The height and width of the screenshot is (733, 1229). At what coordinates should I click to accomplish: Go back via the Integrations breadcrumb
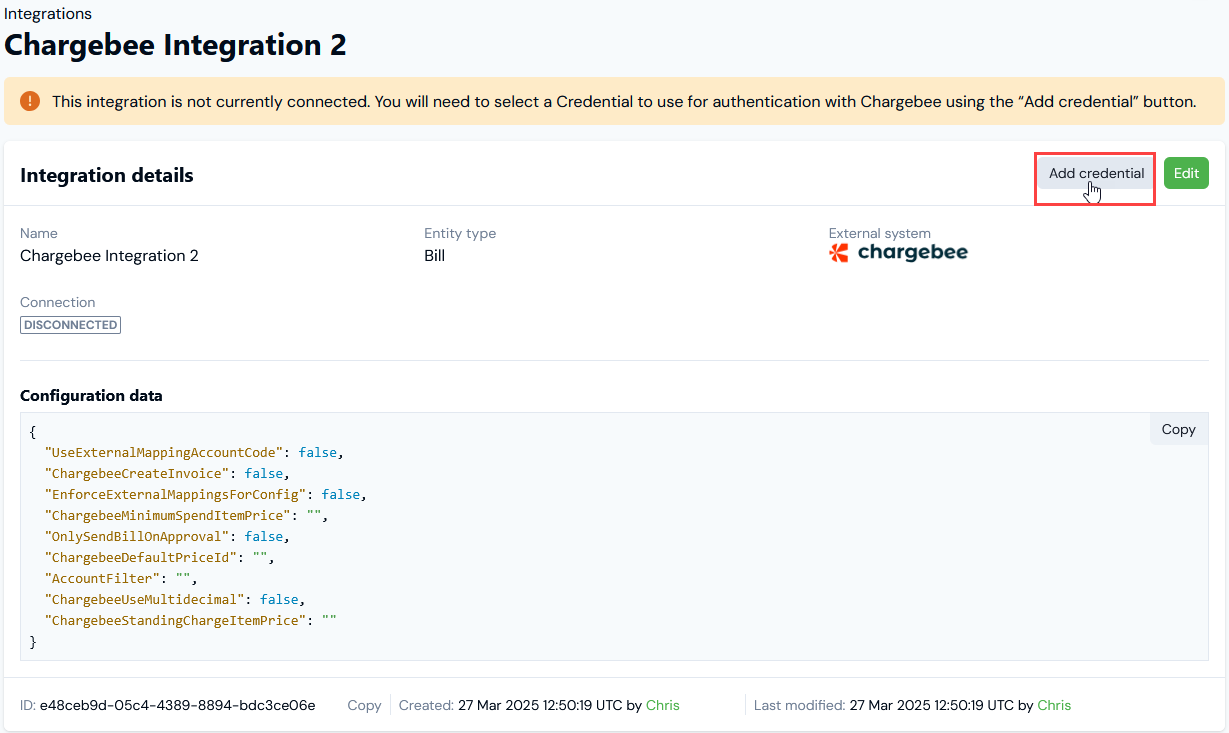point(48,14)
